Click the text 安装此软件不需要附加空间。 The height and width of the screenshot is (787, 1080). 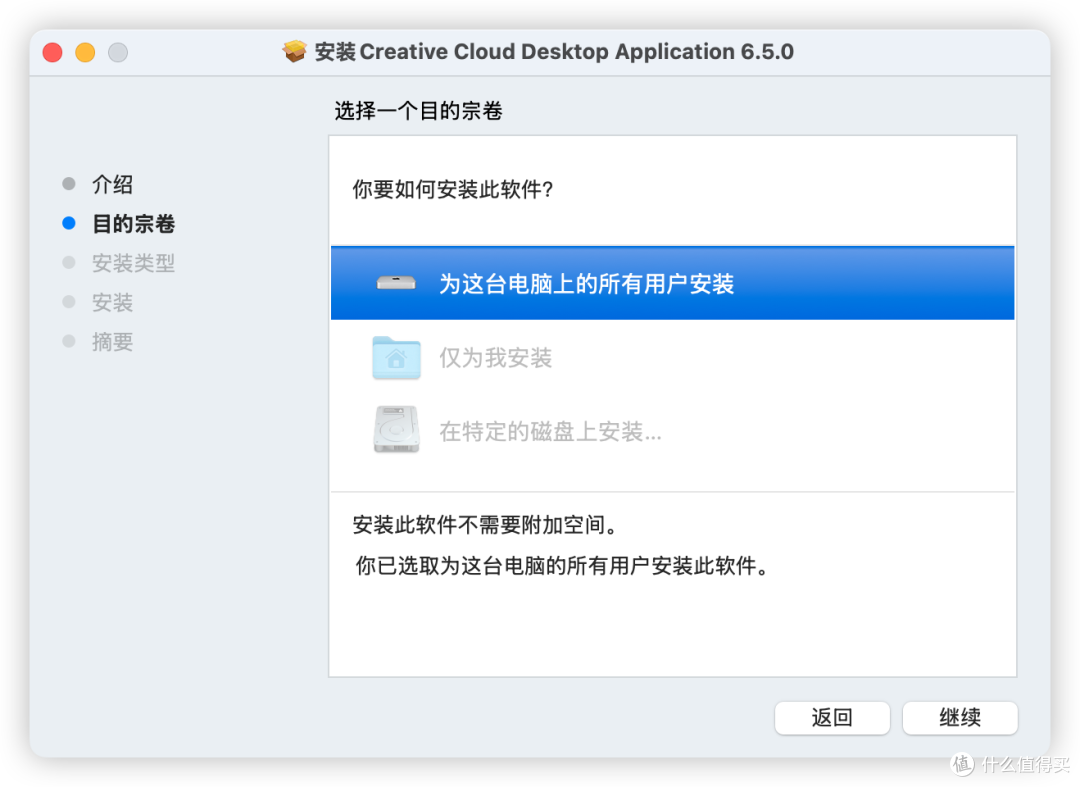(486, 525)
